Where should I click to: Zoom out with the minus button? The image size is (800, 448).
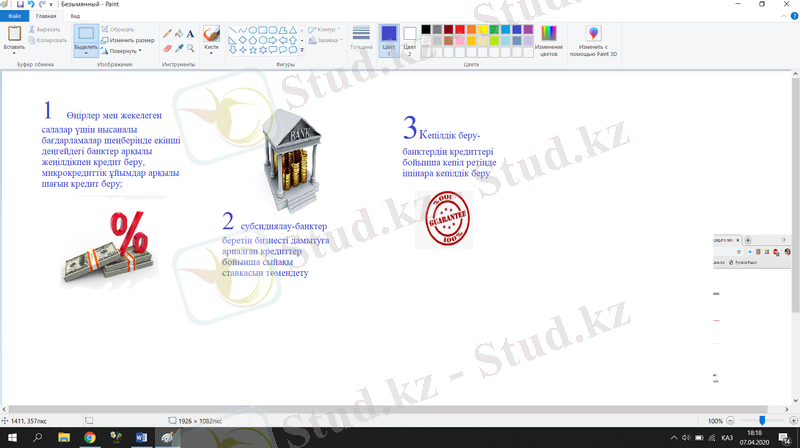pos(730,420)
